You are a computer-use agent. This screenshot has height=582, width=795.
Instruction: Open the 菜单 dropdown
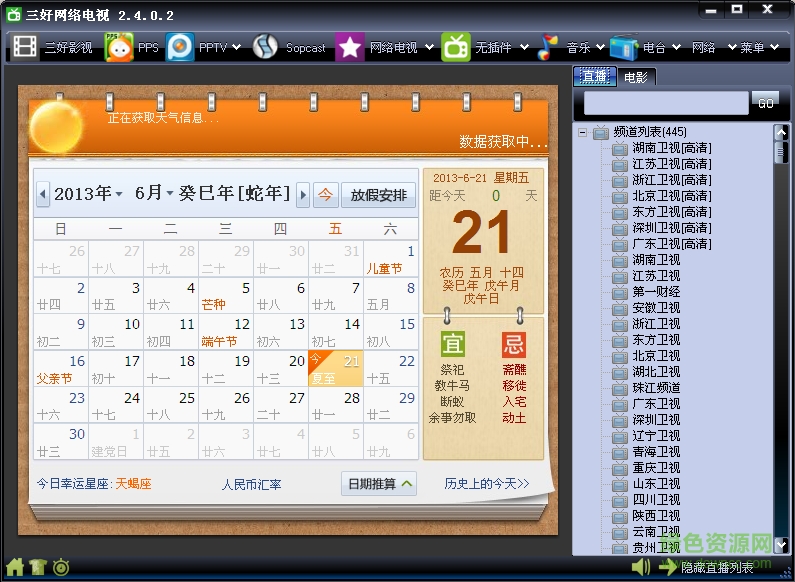[x=759, y=47]
